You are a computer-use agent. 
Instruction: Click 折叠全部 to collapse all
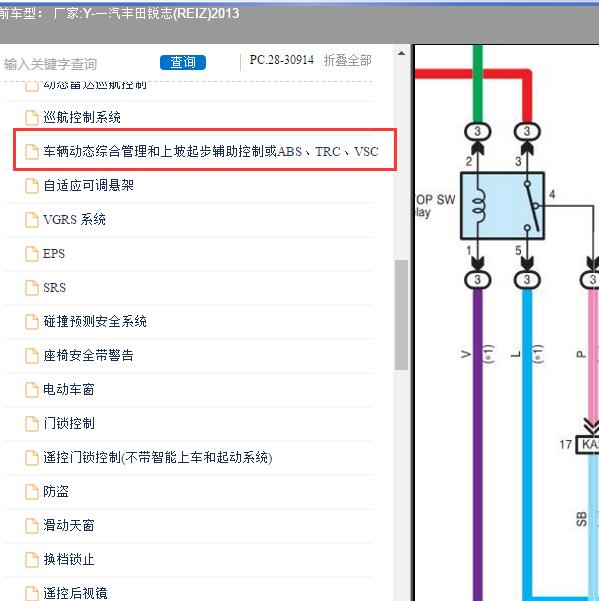click(x=348, y=60)
